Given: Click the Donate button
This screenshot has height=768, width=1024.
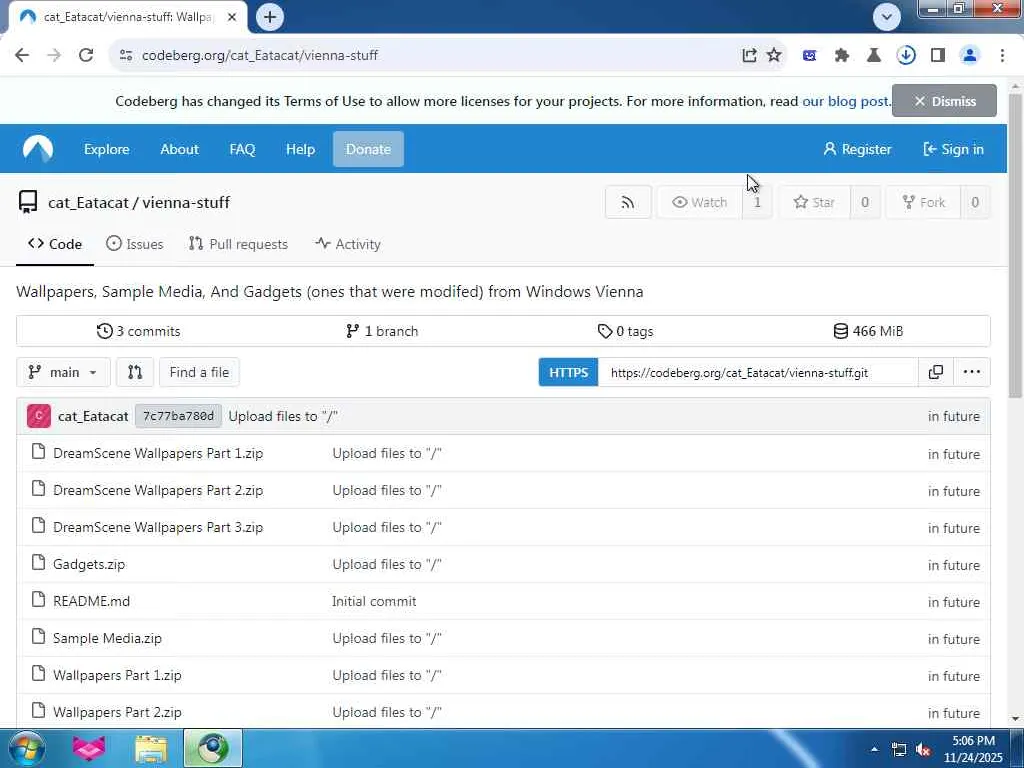Looking at the screenshot, I should pos(368,149).
